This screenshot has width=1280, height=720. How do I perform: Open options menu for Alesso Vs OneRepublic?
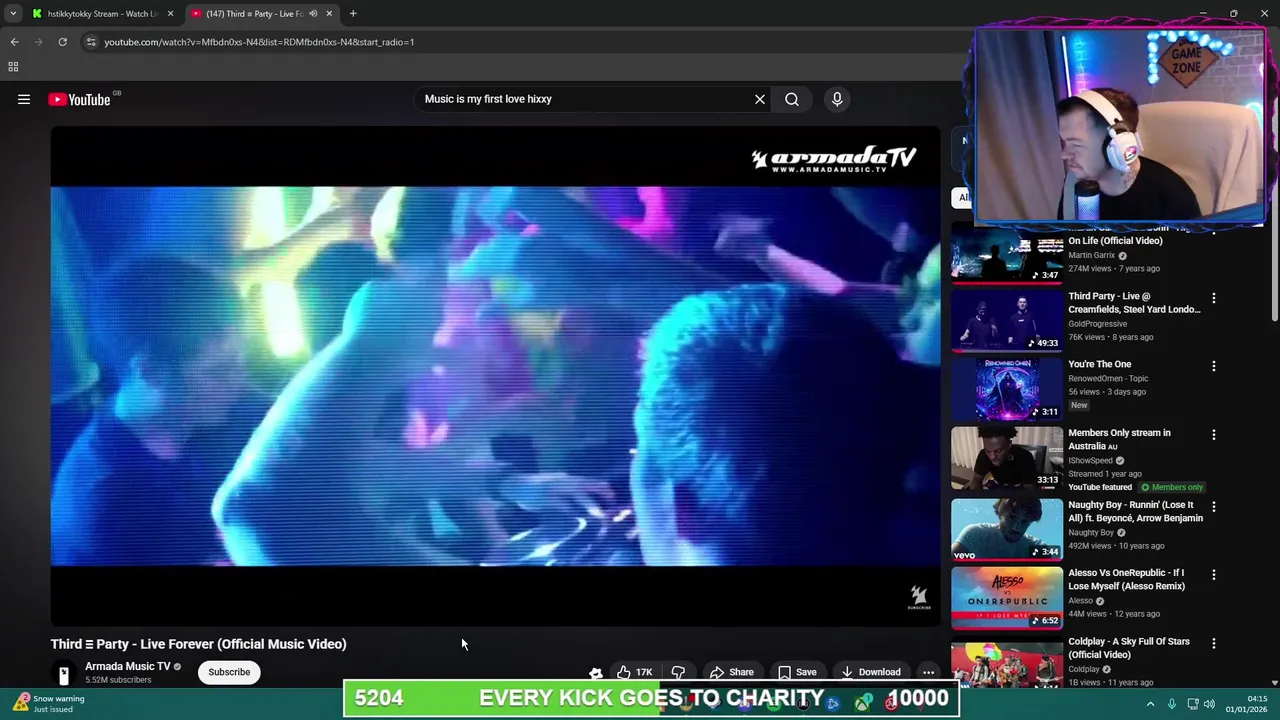pos(1214,575)
